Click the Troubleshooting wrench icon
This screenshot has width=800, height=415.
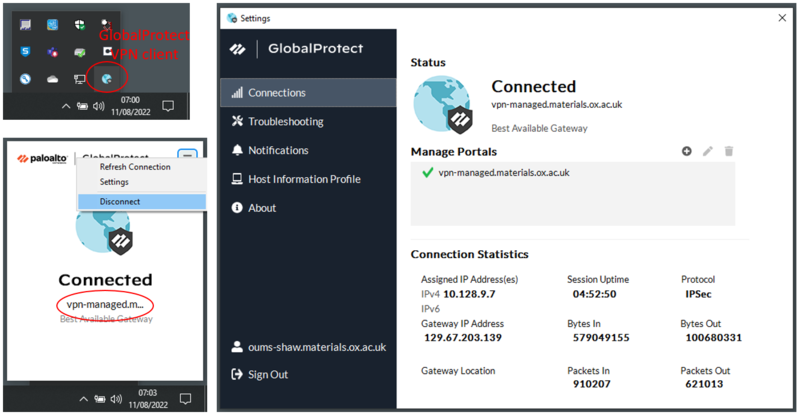point(237,121)
